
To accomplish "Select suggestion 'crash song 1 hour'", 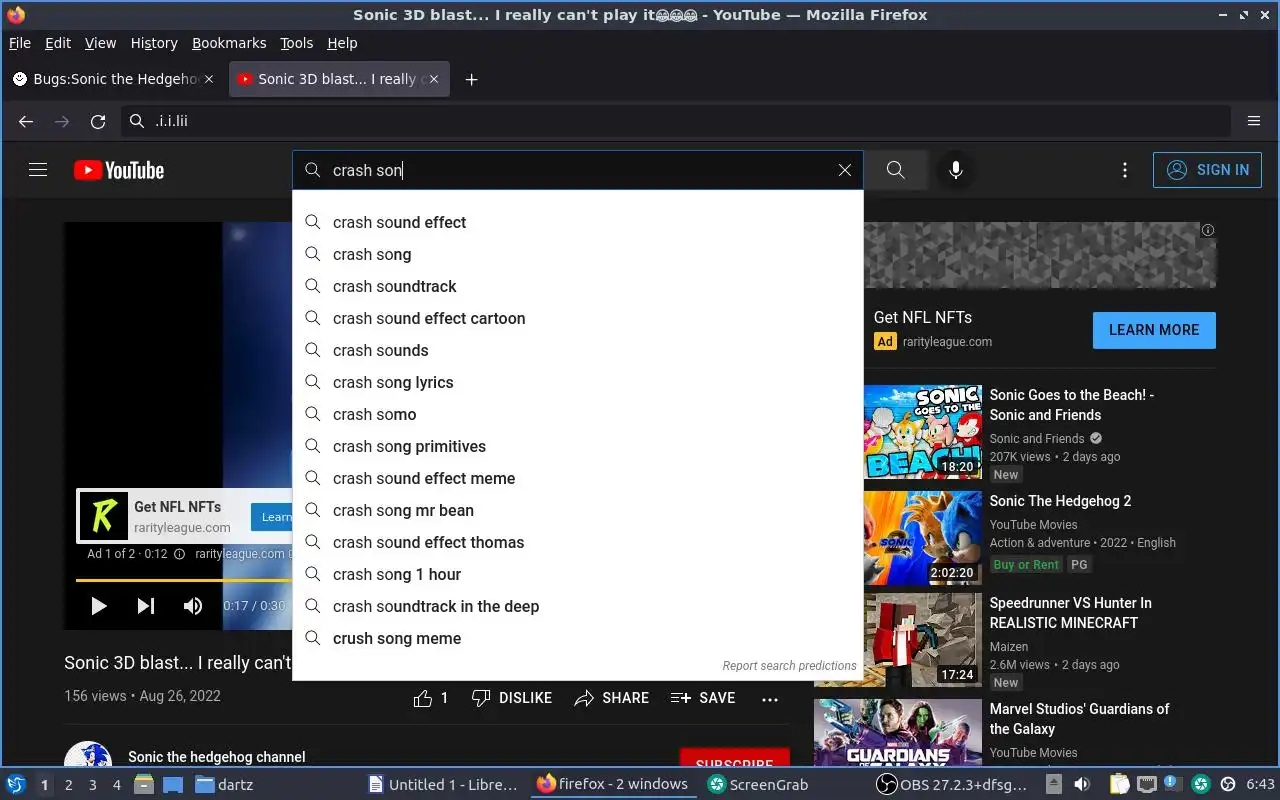I will (578, 574).
